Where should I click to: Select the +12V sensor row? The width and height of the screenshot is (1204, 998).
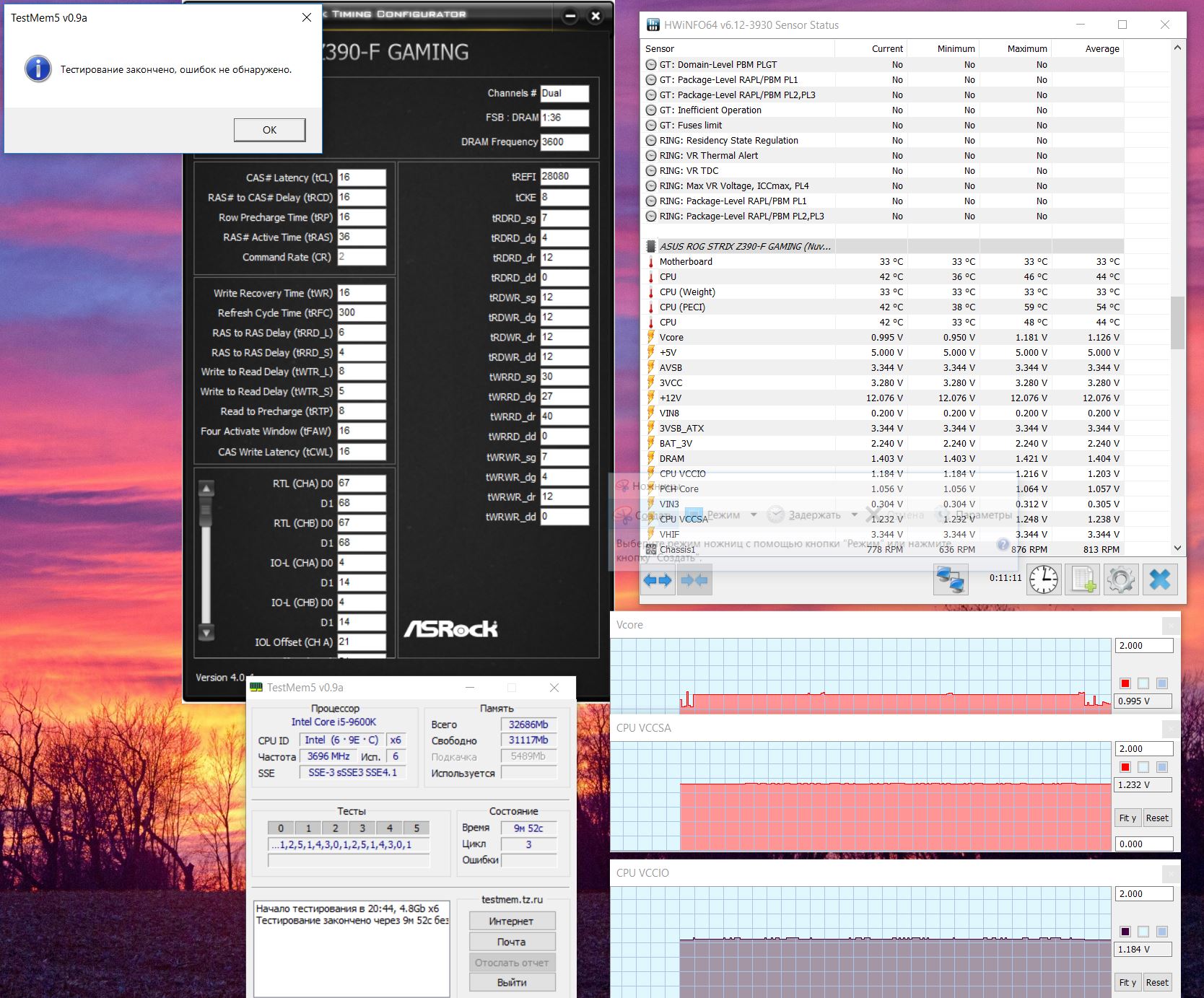882,398
